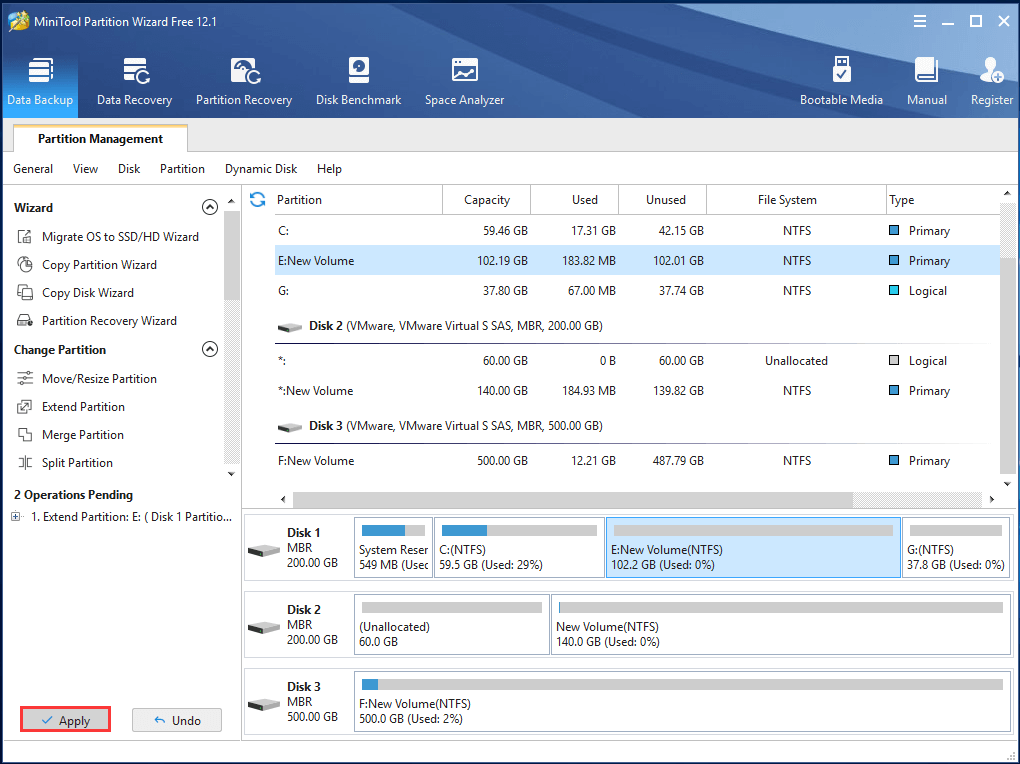This screenshot has height=764, width=1020.
Task: Collapse the Wizard section
Action: pyautogui.click(x=209, y=207)
